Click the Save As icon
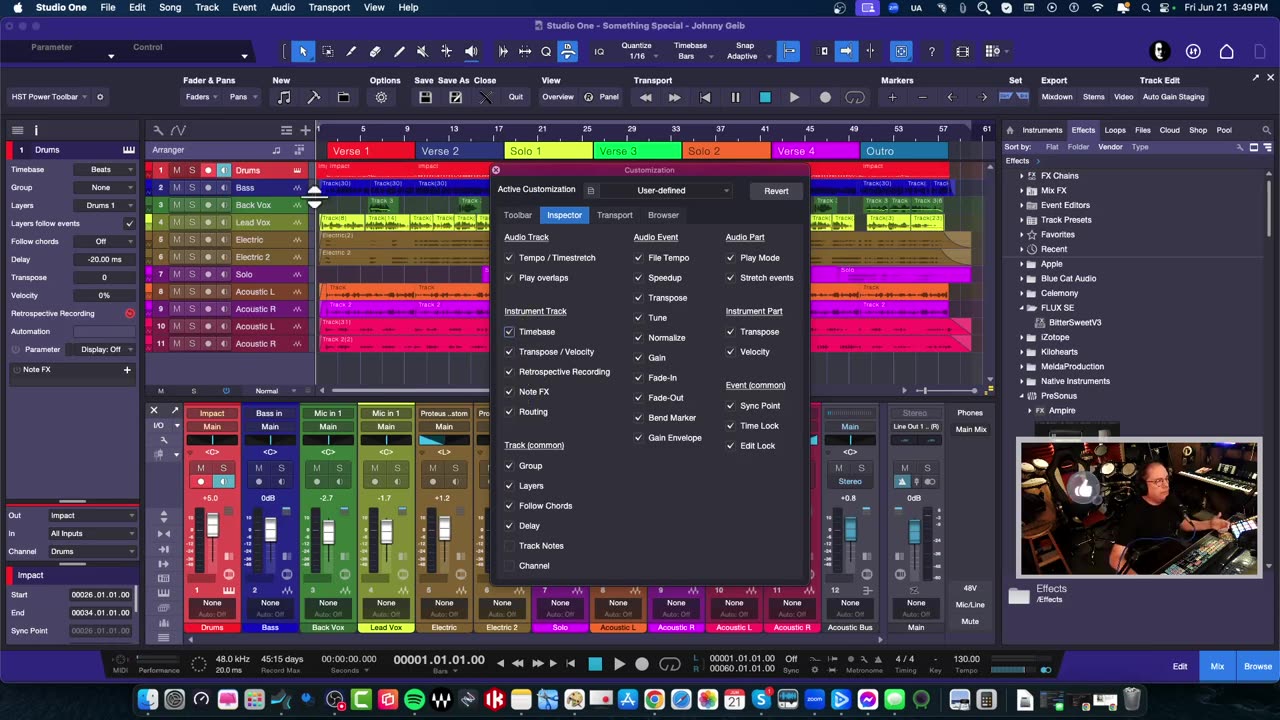Viewport: 1280px width, 720px height. coord(456,97)
